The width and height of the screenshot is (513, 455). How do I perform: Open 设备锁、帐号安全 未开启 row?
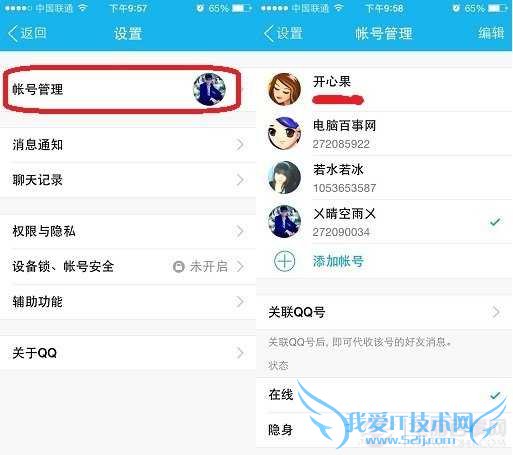(x=128, y=266)
